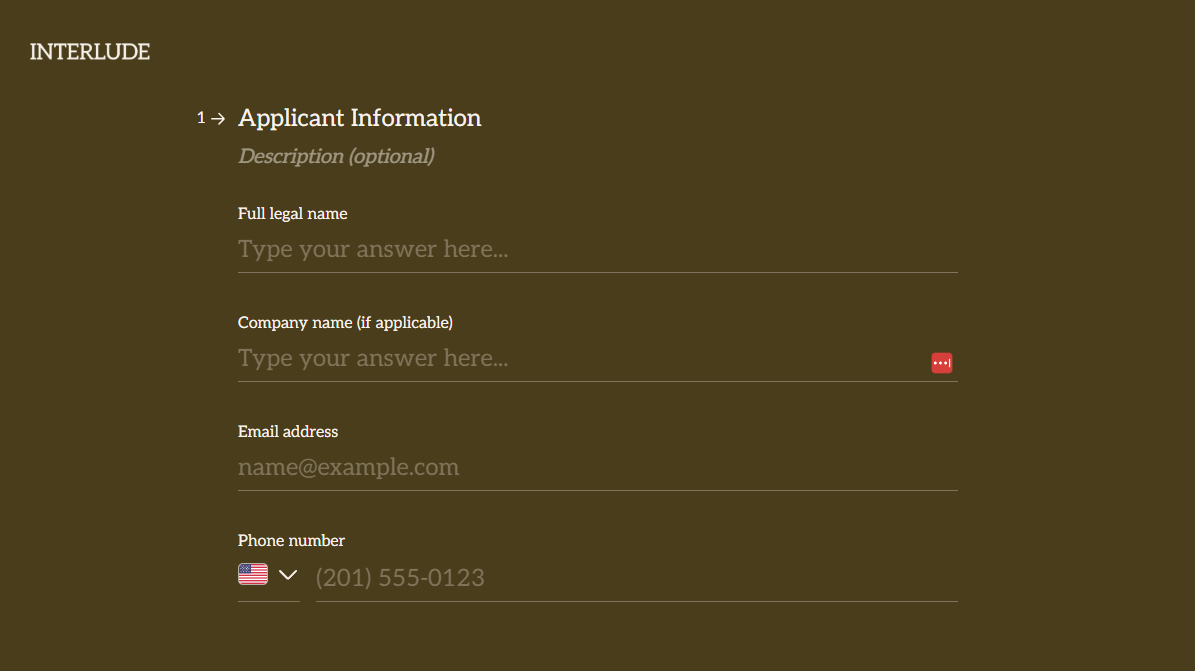Click the Phone number label

point(291,540)
